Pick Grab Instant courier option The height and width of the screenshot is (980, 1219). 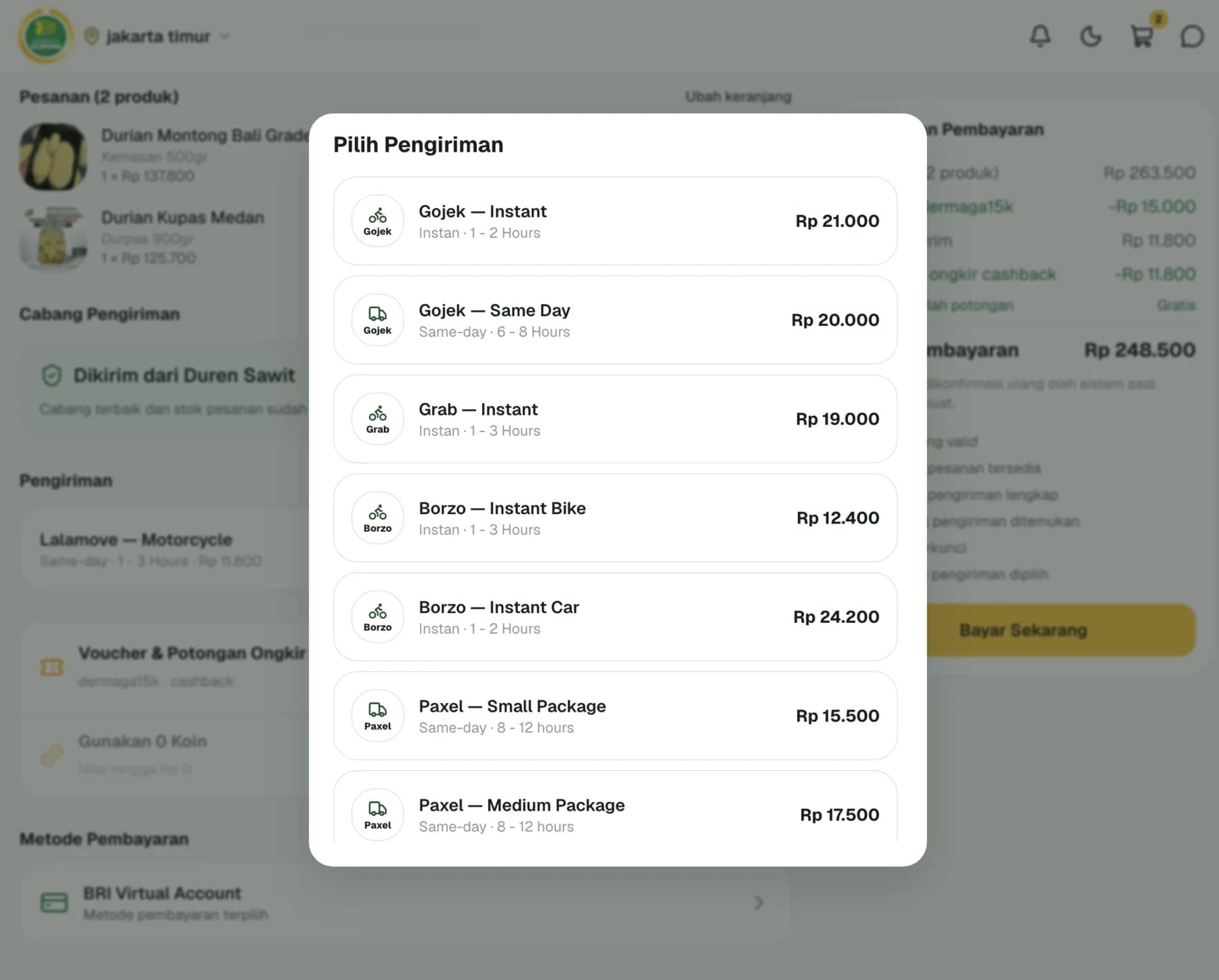[615, 419]
